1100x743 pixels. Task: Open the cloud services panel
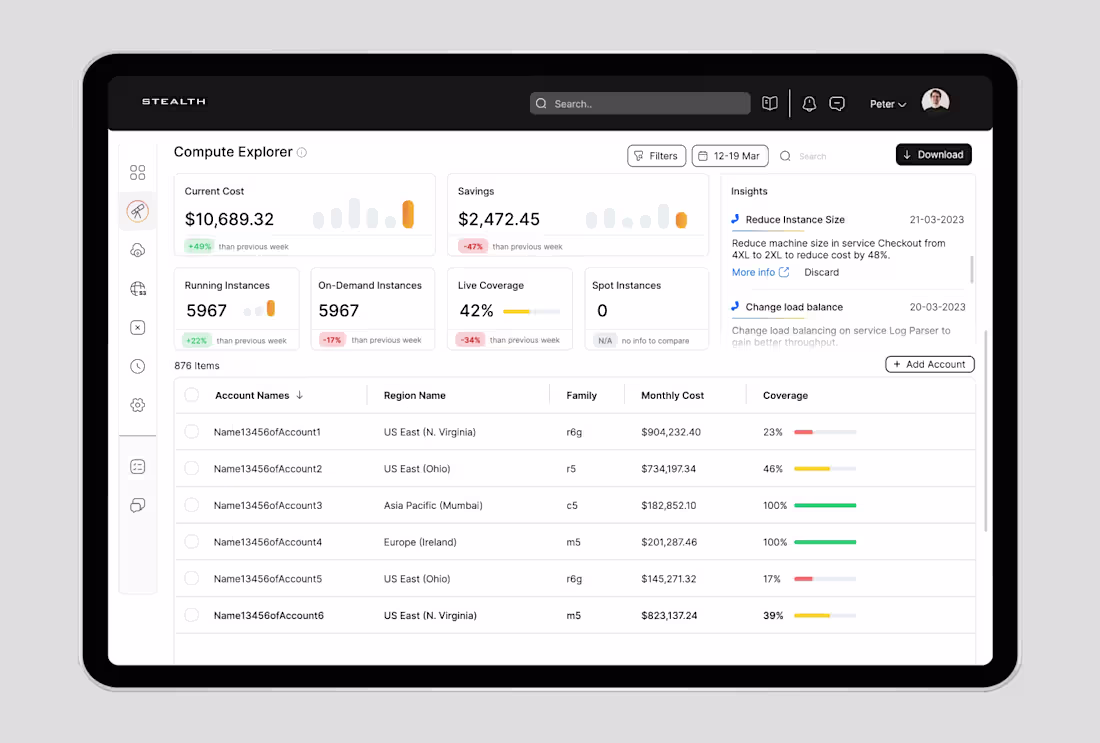(138, 249)
